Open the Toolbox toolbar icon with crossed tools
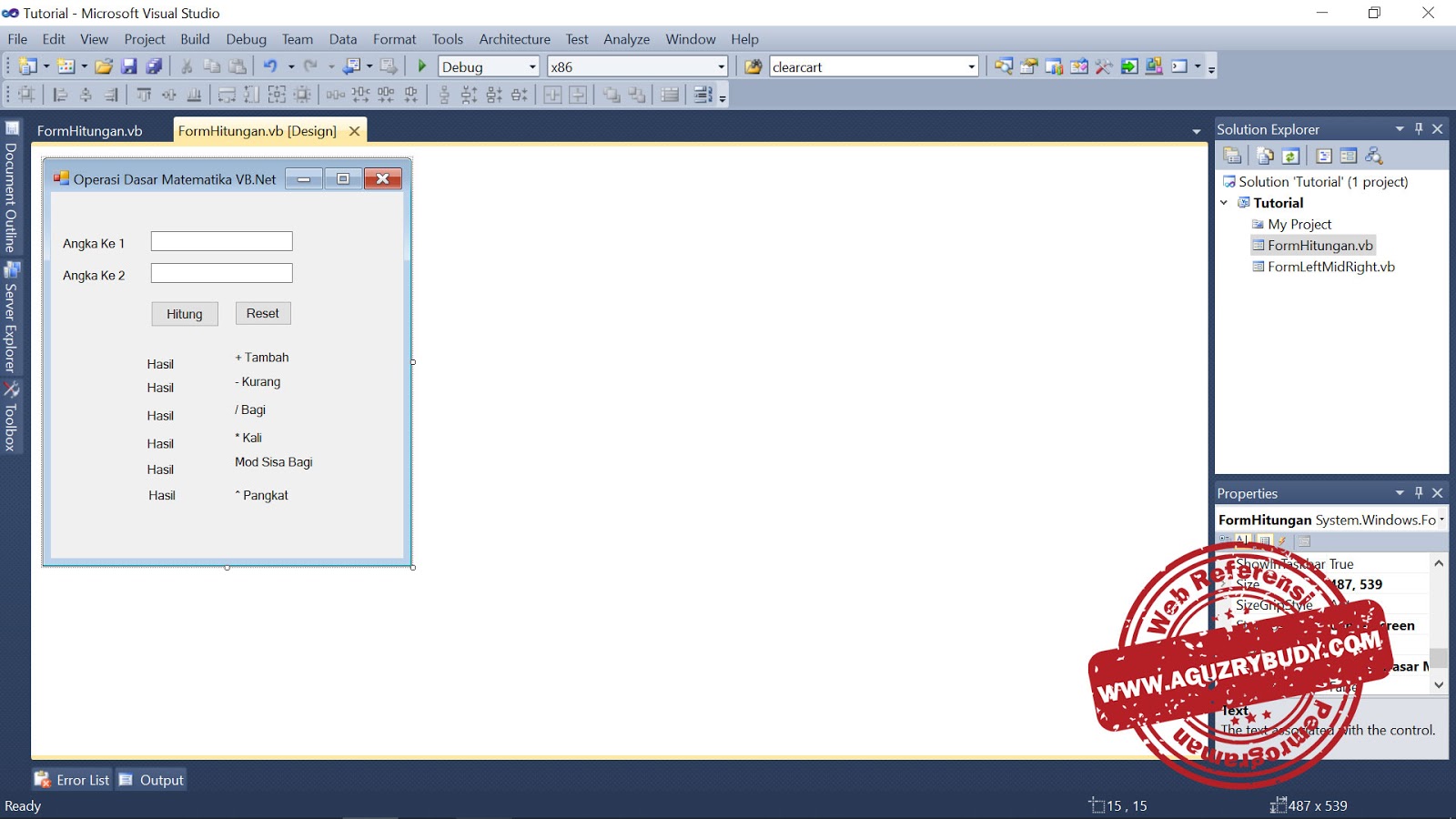Screen dimensions: 1456x819 click(1104, 66)
